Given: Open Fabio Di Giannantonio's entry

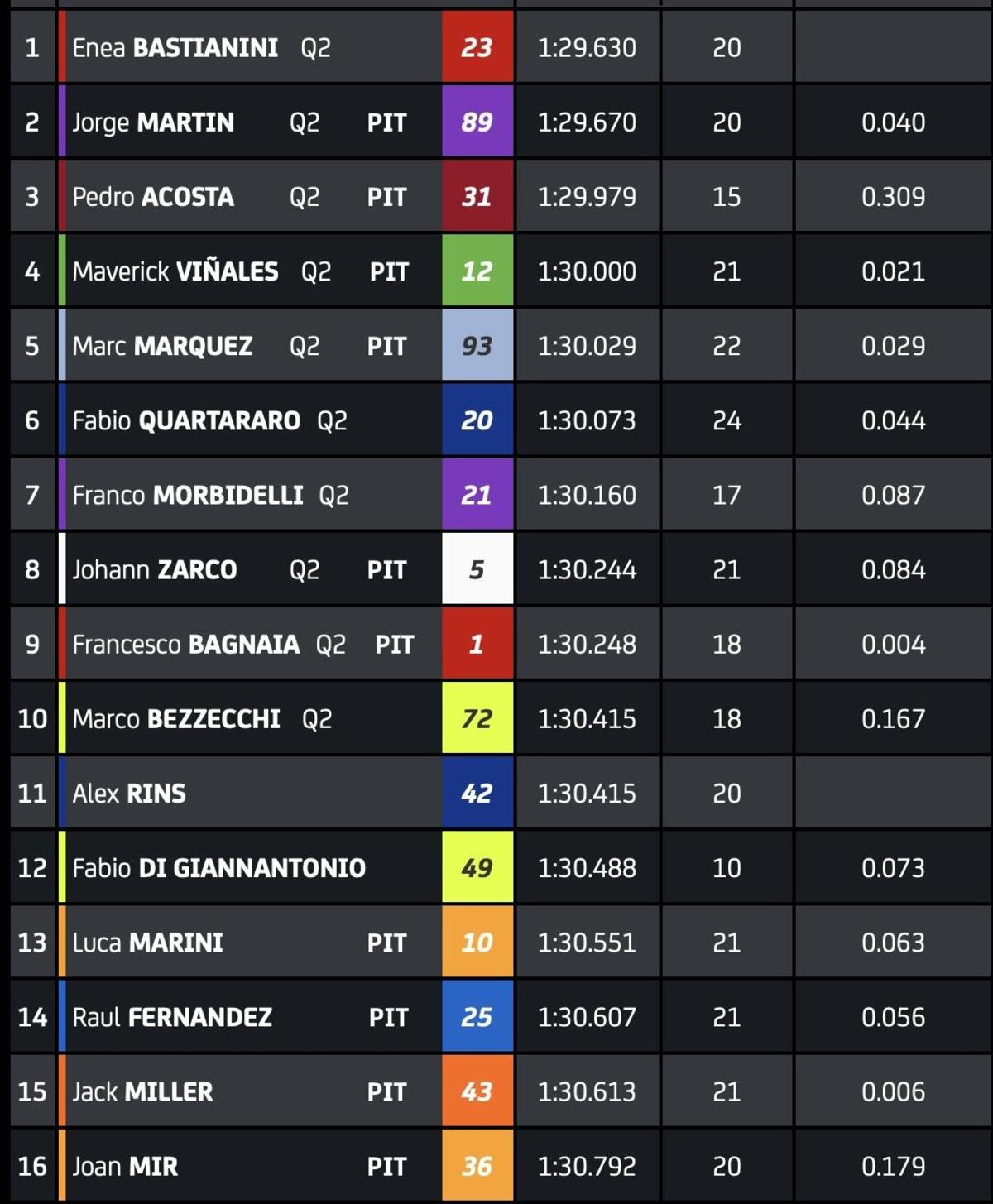Looking at the screenshot, I should coord(218,868).
